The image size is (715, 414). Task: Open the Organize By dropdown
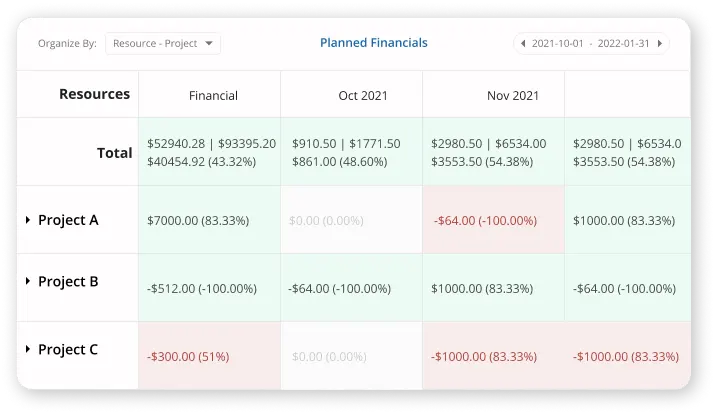click(x=162, y=44)
